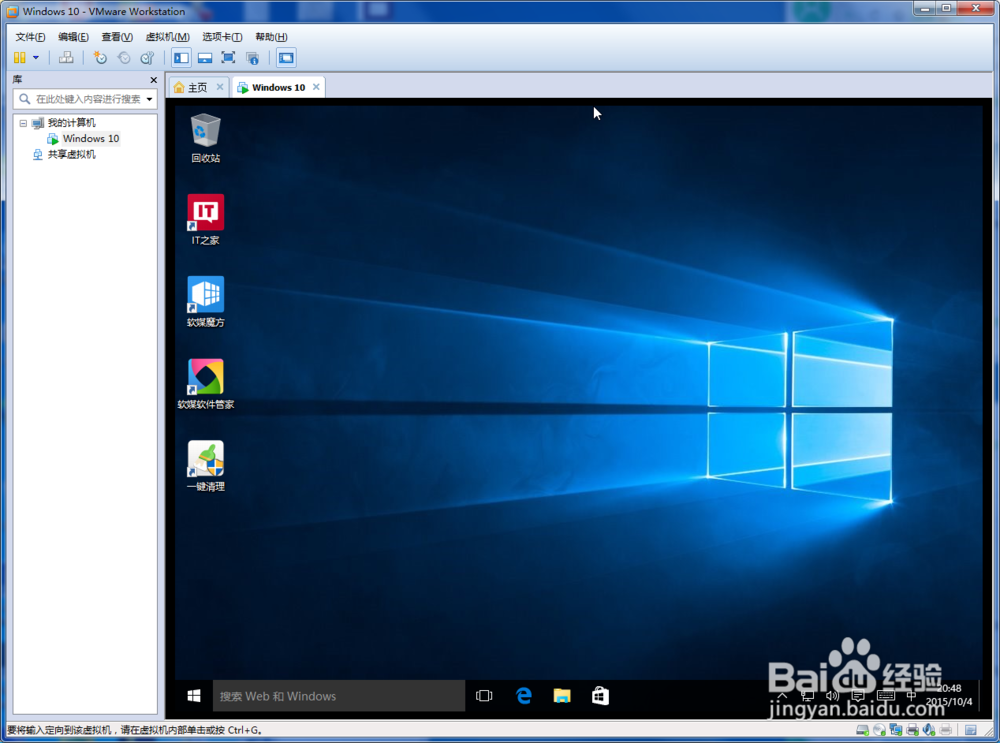The height and width of the screenshot is (743, 1000).
Task: Click the 中 input method indicator
Action: [911, 696]
